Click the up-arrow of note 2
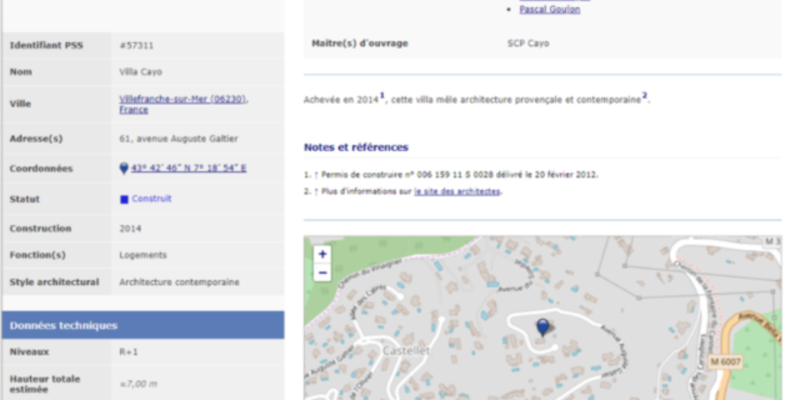The width and height of the screenshot is (800, 400). pos(316,191)
